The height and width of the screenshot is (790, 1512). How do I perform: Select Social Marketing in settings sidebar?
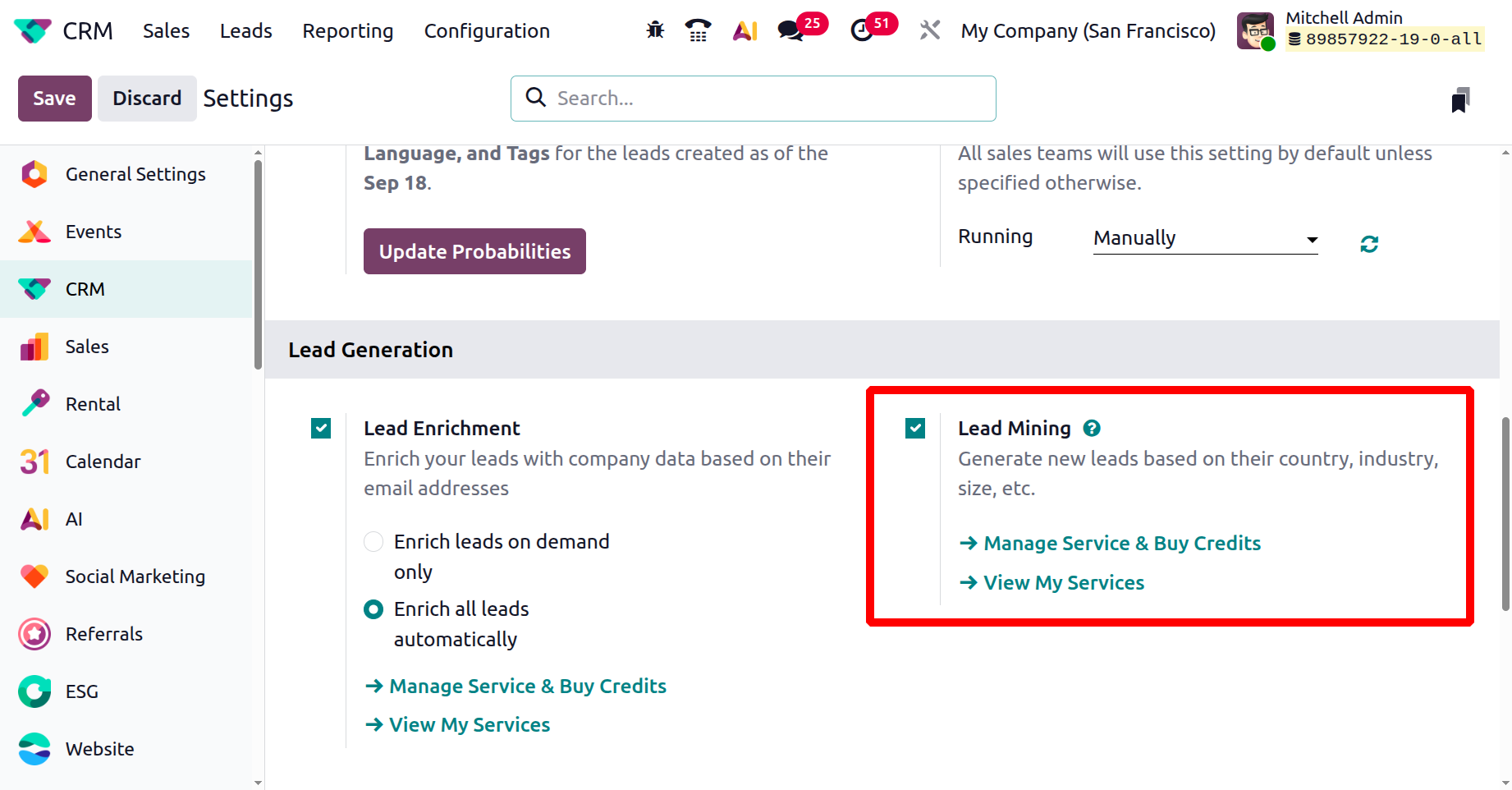coord(135,576)
